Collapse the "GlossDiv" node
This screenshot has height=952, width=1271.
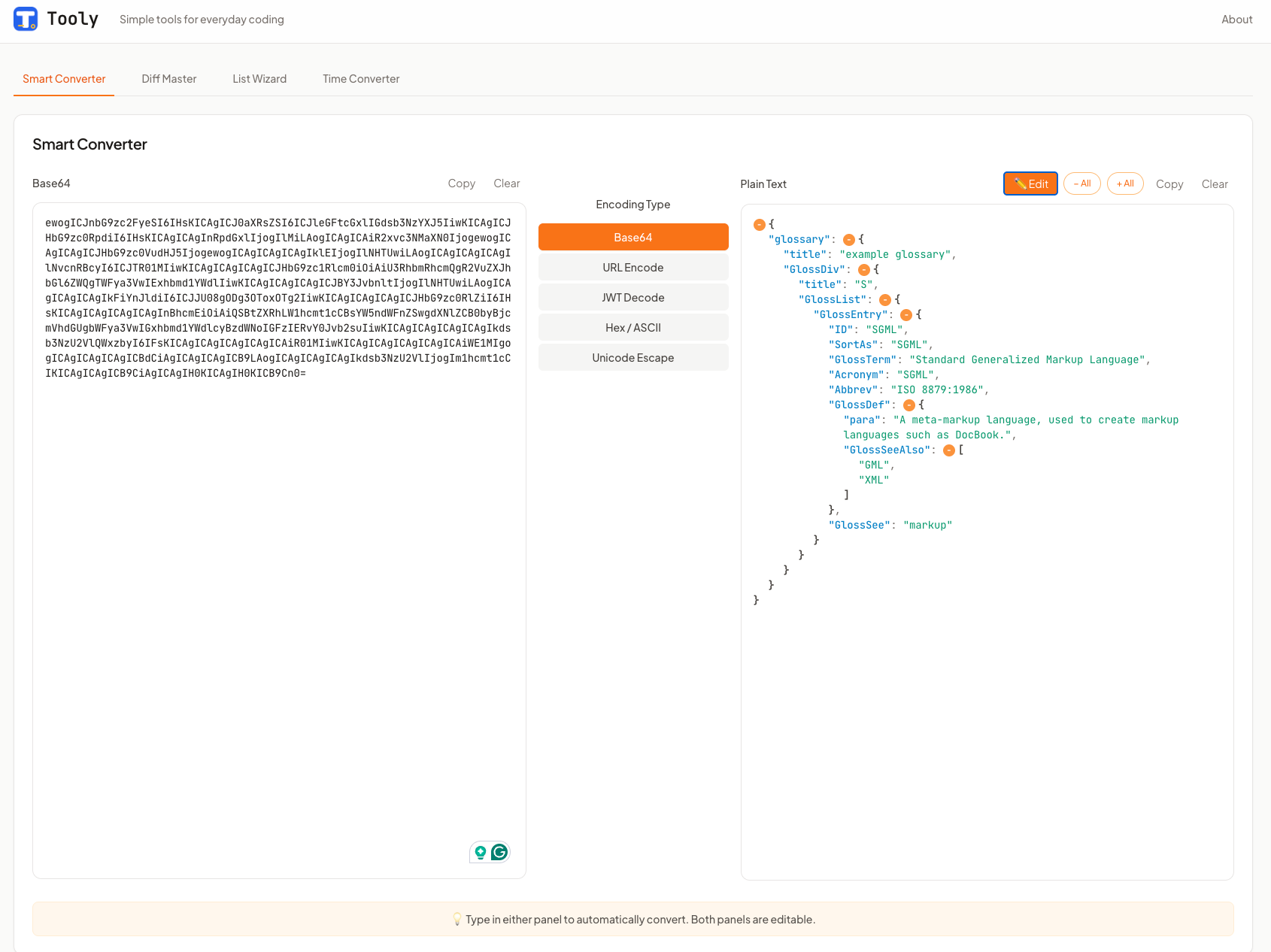pos(864,269)
